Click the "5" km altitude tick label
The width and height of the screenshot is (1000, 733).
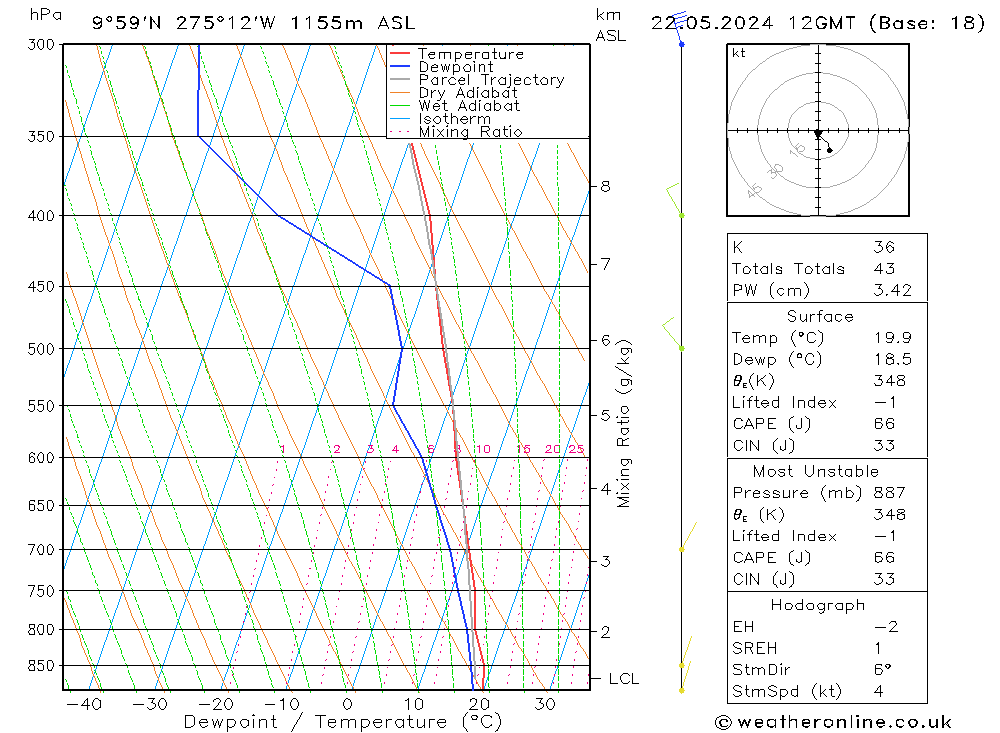(605, 415)
